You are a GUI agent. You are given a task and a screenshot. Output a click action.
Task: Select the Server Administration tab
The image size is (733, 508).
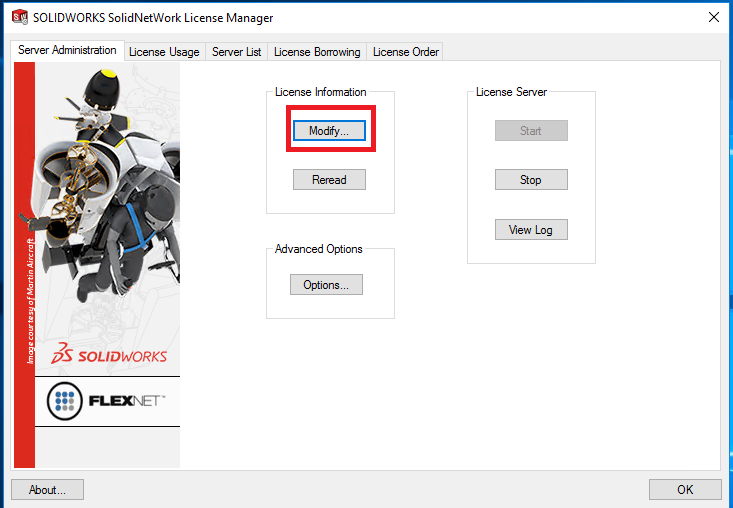click(67, 50)
